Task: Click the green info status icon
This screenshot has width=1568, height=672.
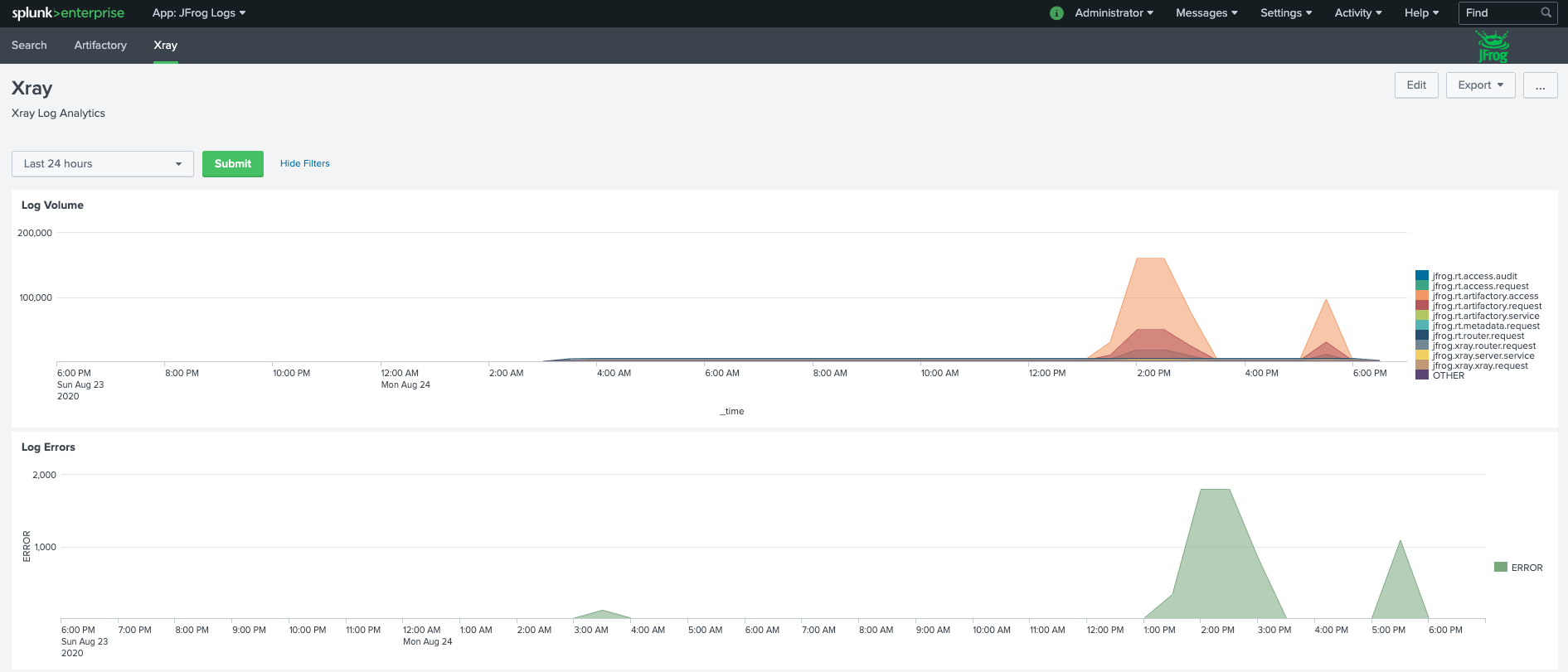Action: 1056,13
